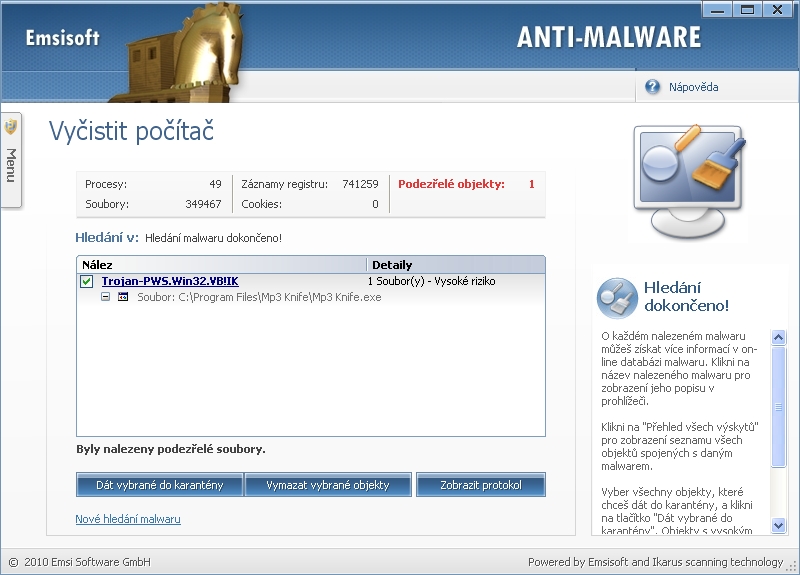Collapse the Soubor file entry tree node
Screen dimensions: 800x575
point(105,296)
